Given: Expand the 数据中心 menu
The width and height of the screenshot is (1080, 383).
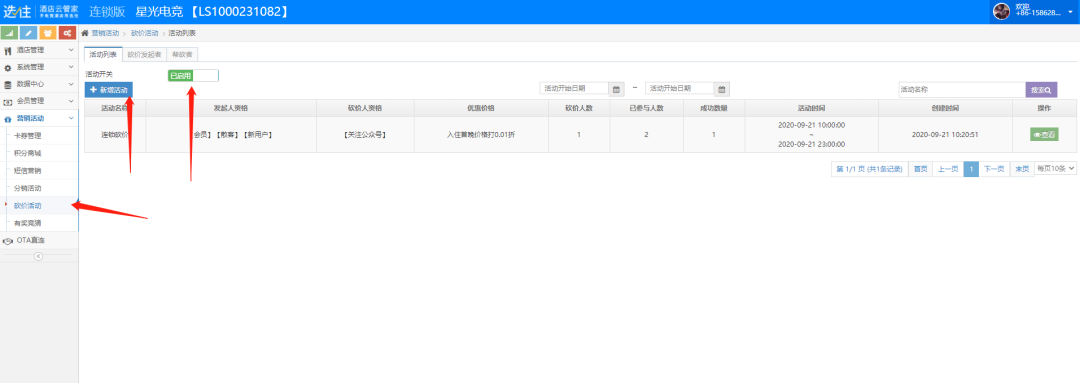Looking at the screenshot, I should click(x=39, y=84).
